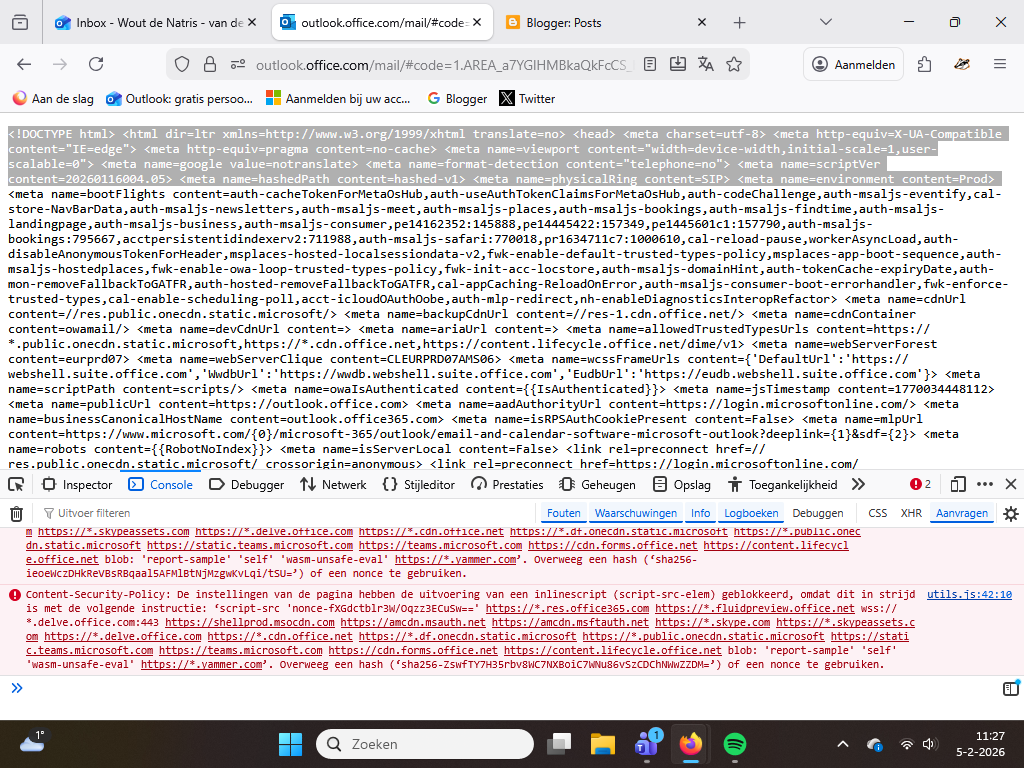The height and width of the screenshot is (768, 1024).
Task: Open utils.js:42:10 source link
Action: click(x=969, y=594)
